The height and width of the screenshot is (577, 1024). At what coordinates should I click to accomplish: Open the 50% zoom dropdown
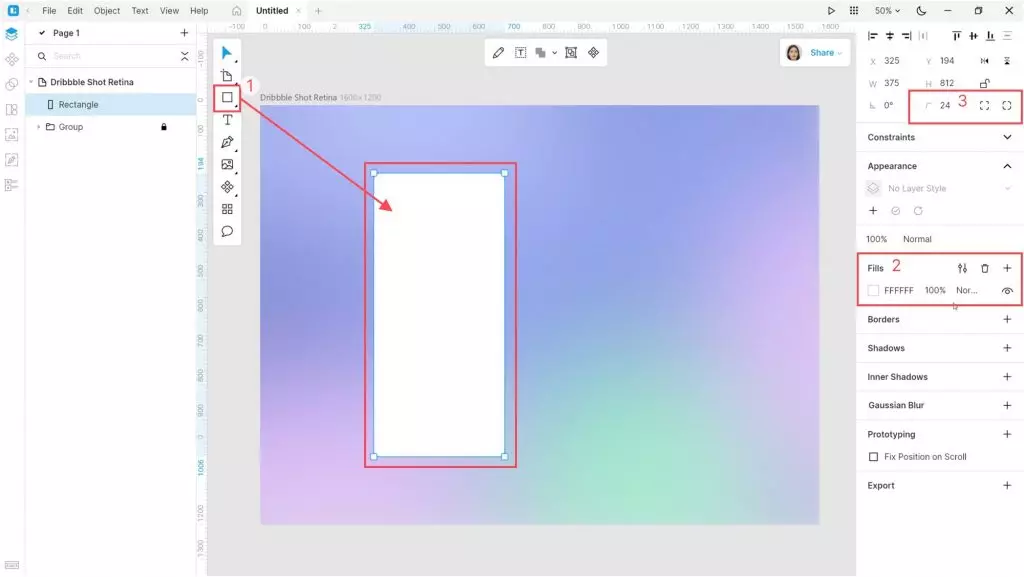pyautogui.click(x=888, y=11)
